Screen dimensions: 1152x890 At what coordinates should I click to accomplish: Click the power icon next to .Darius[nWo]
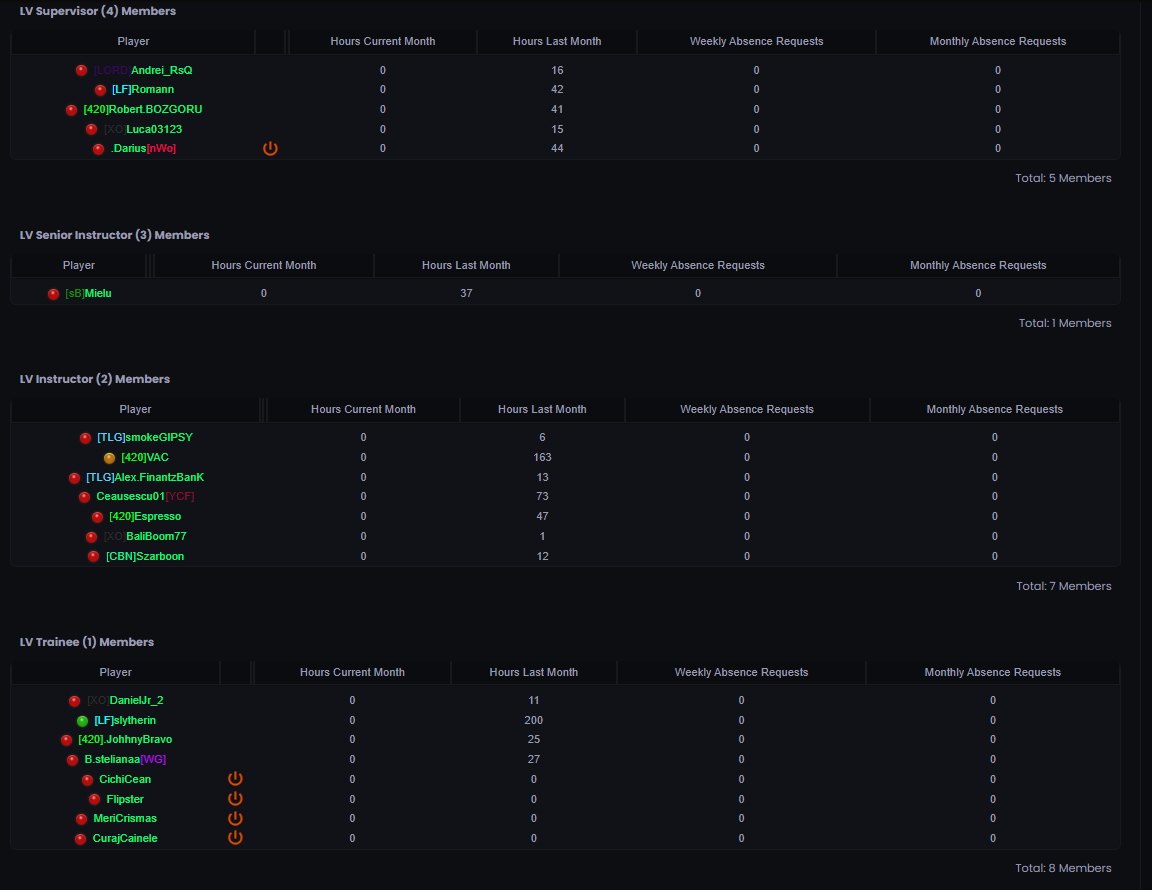(x=270, y=148)
